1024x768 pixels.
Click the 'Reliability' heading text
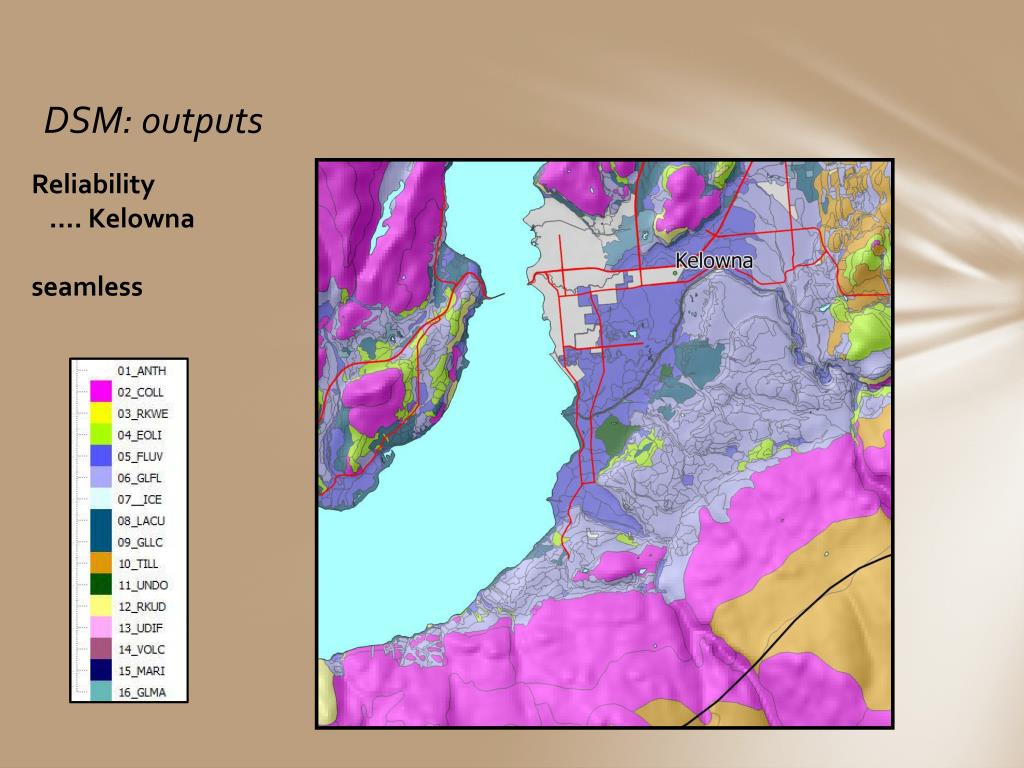tap(93, 185)
